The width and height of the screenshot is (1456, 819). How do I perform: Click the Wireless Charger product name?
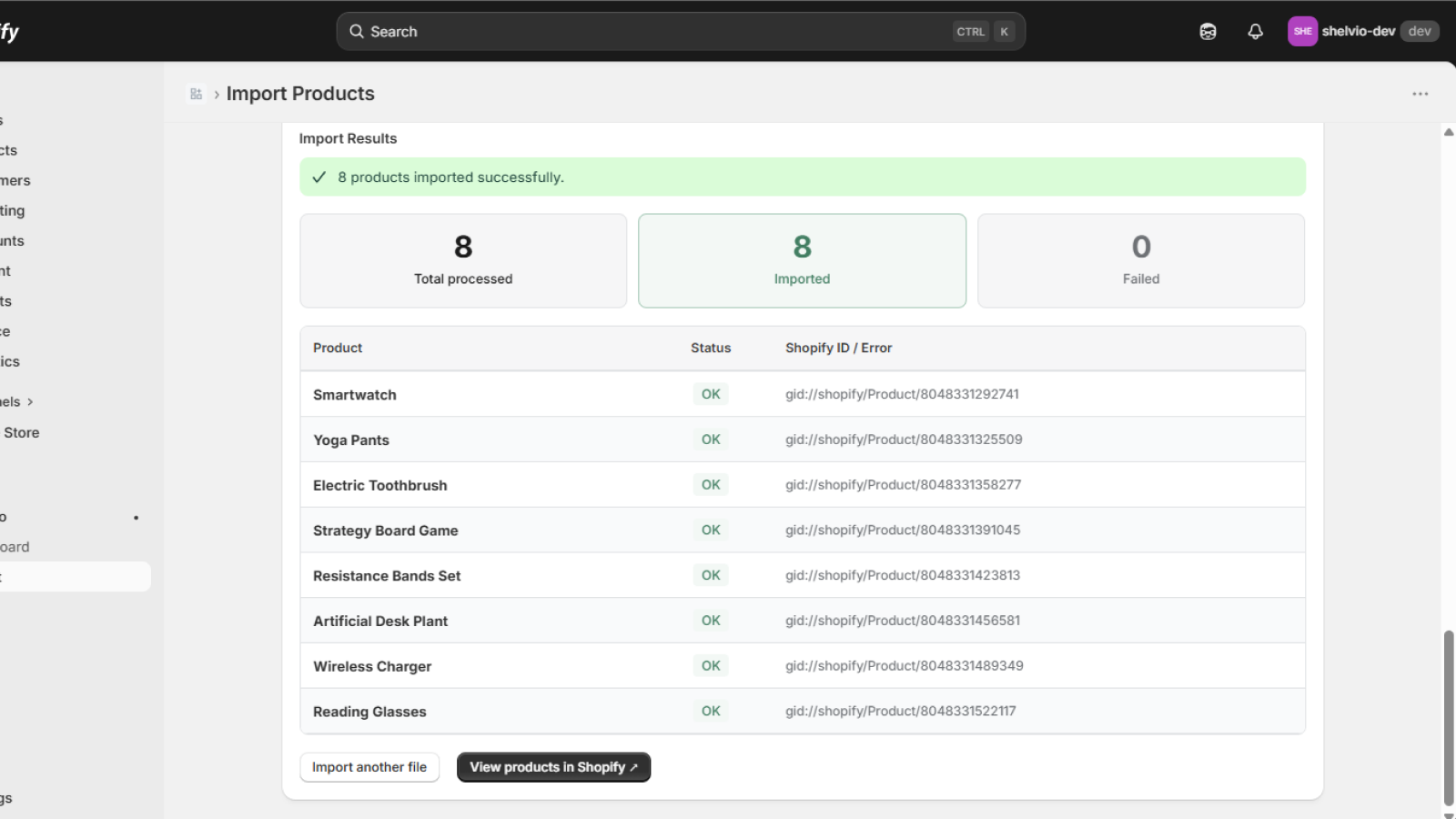(372, 666)
